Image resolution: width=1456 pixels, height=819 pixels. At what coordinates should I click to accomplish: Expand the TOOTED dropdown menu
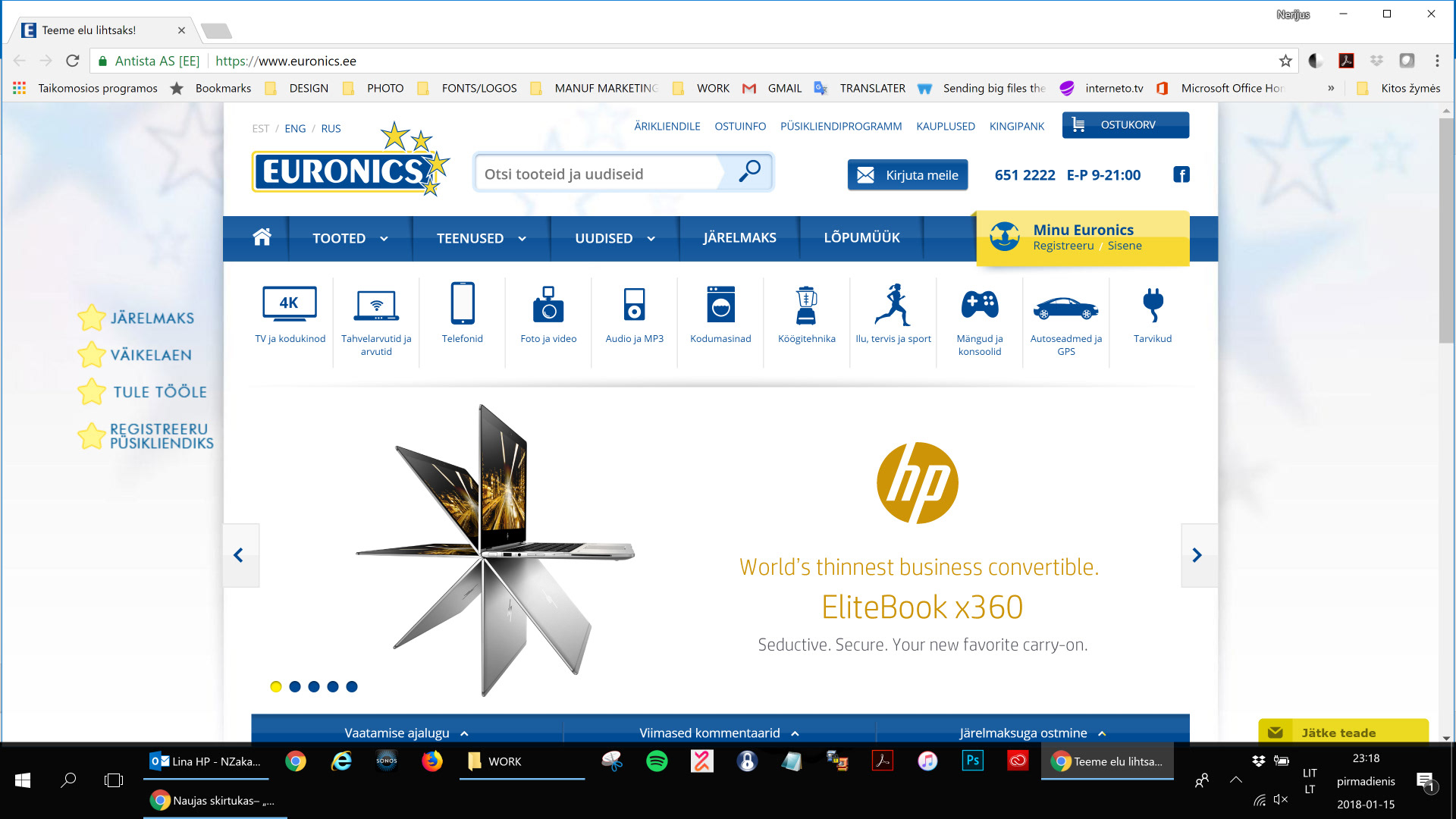(x=350, y=238)
